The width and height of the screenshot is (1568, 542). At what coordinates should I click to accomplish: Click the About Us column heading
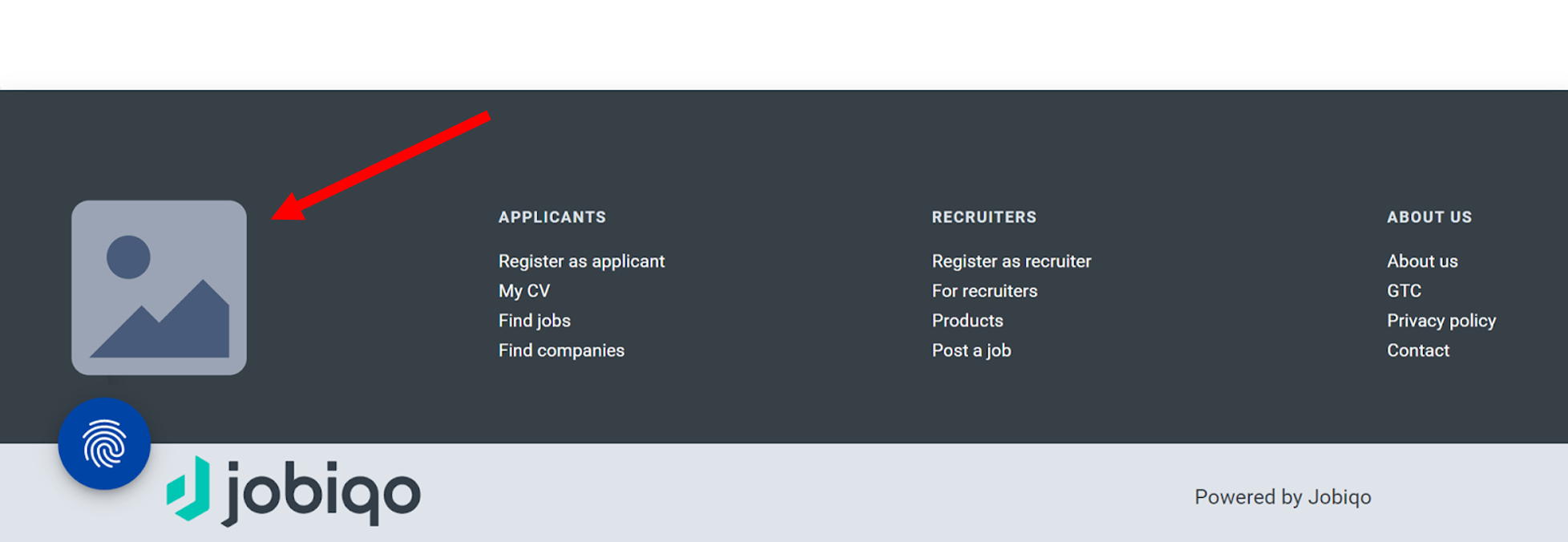coord(1429,217)
